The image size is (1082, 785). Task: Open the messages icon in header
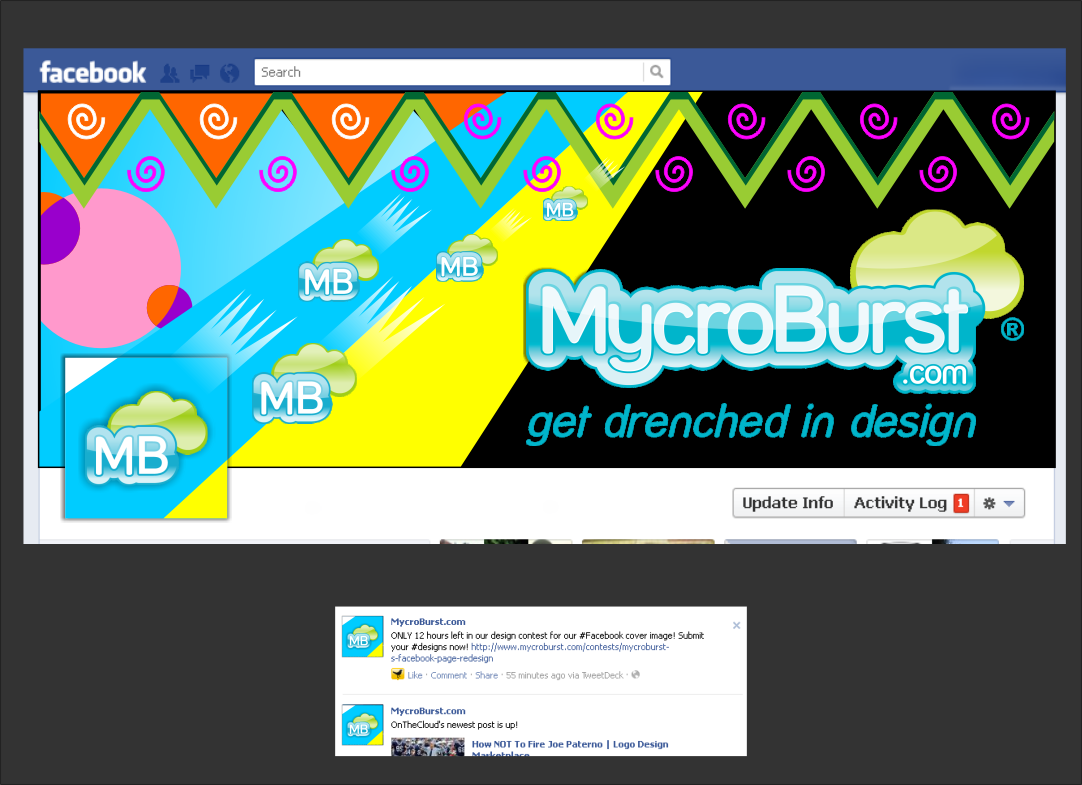click(x=200, y=73)
